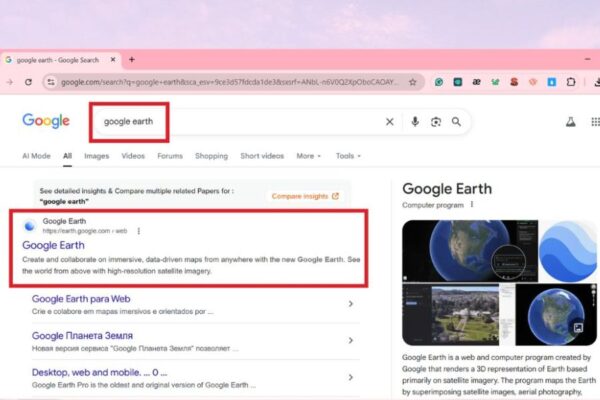Screen dimensions: 600x400
Task: Bookmark this page with star icon
Action: coord(412,82)
